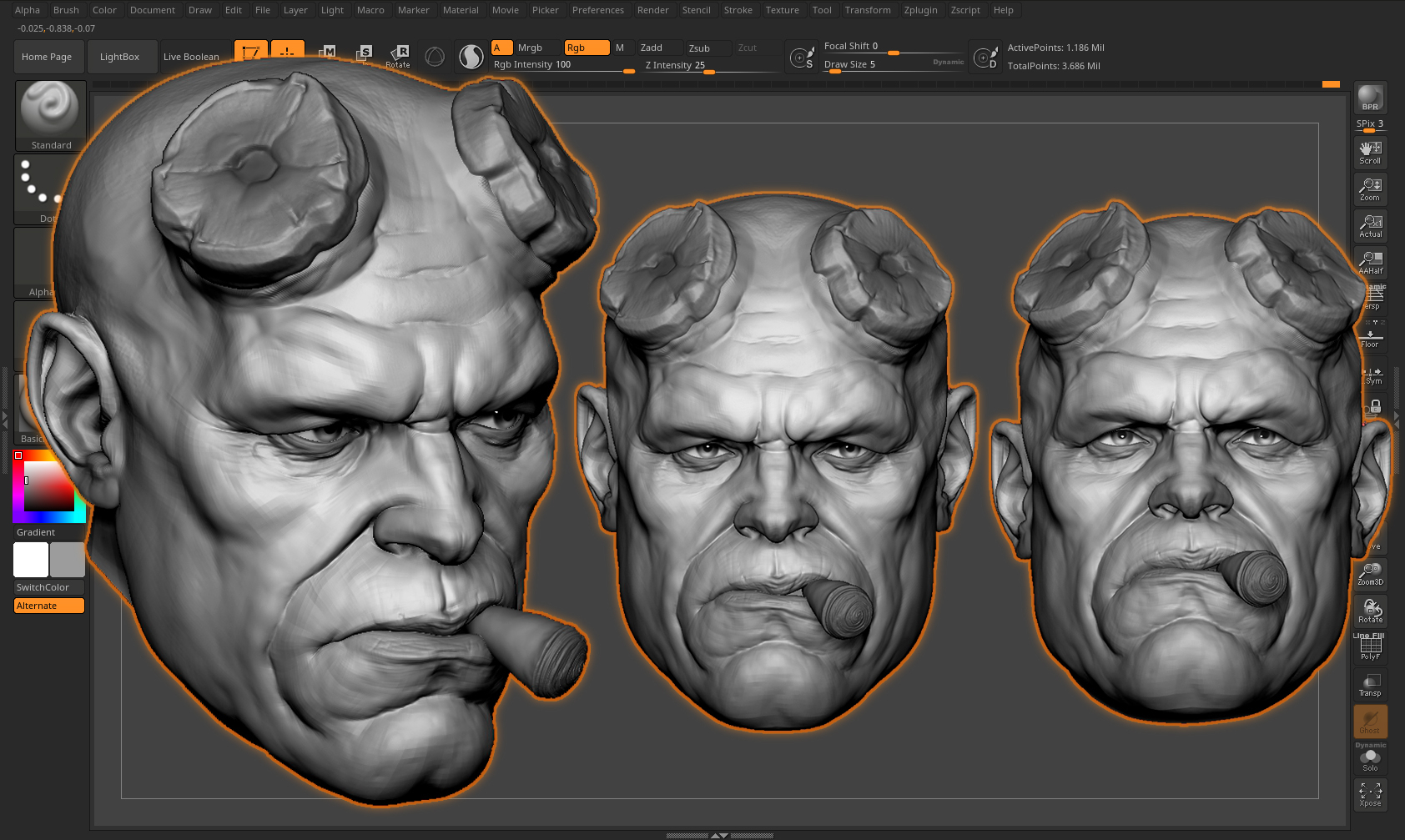Click the Xpose button
1405x840 pixels.
[1370, 795]
